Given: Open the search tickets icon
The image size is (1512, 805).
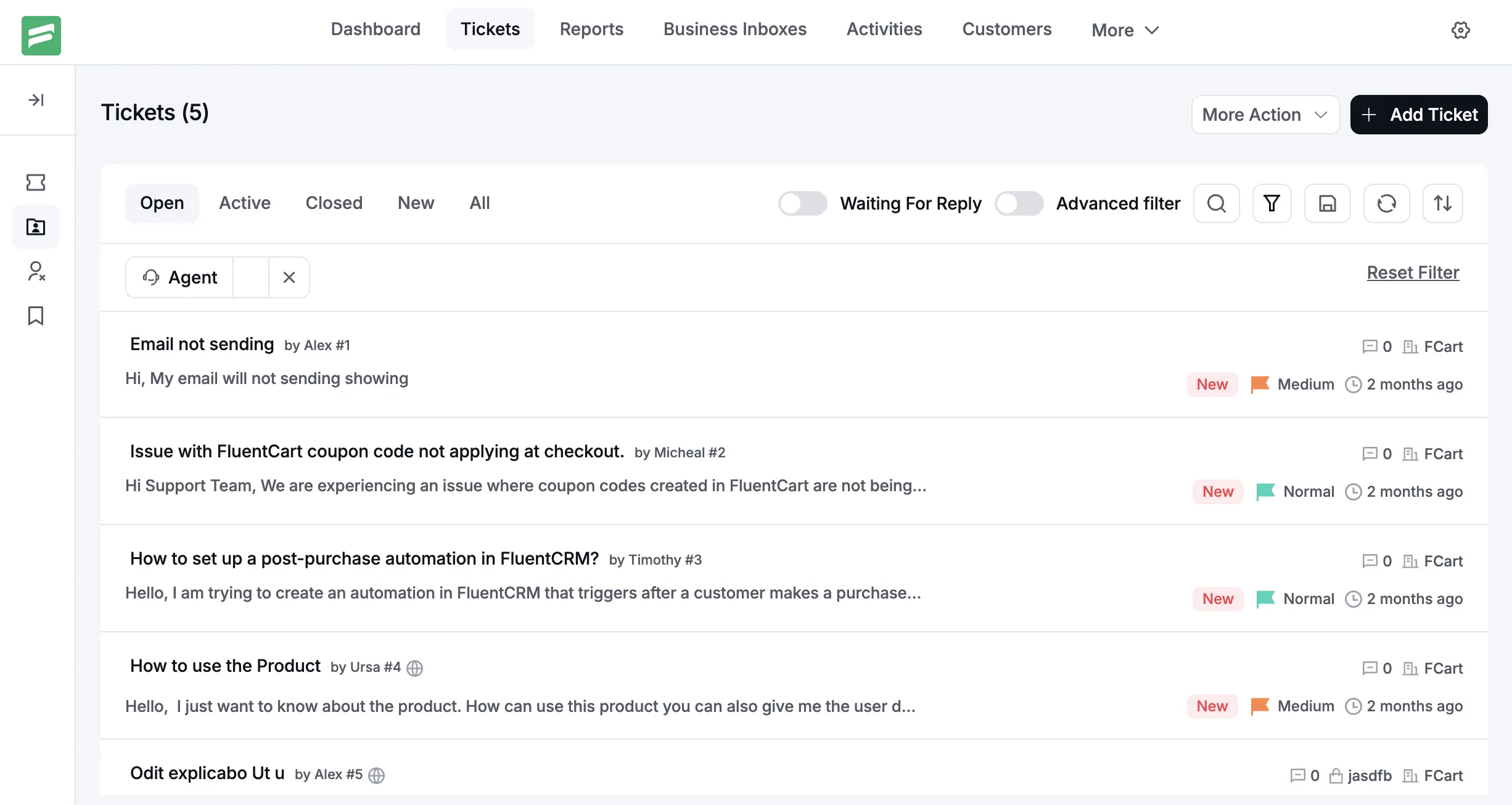Looking at the screenshot, I should [x=1217, y=203].
